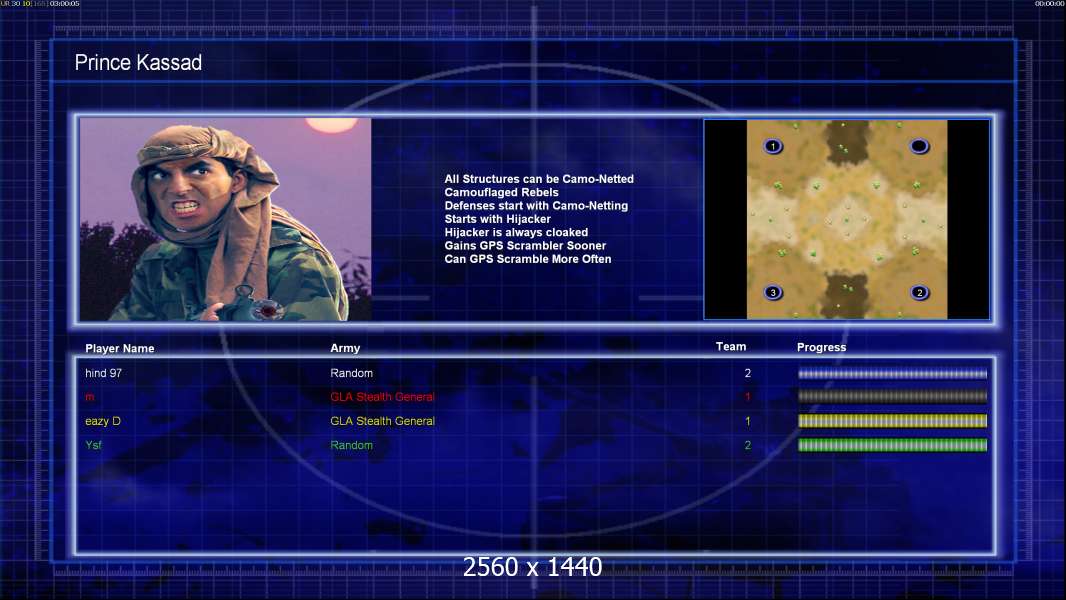Click 'Hijacker is always cloaked' line
Viewport: 1066px width, 600px height.
pyautogui.click(x=516, y=232)
